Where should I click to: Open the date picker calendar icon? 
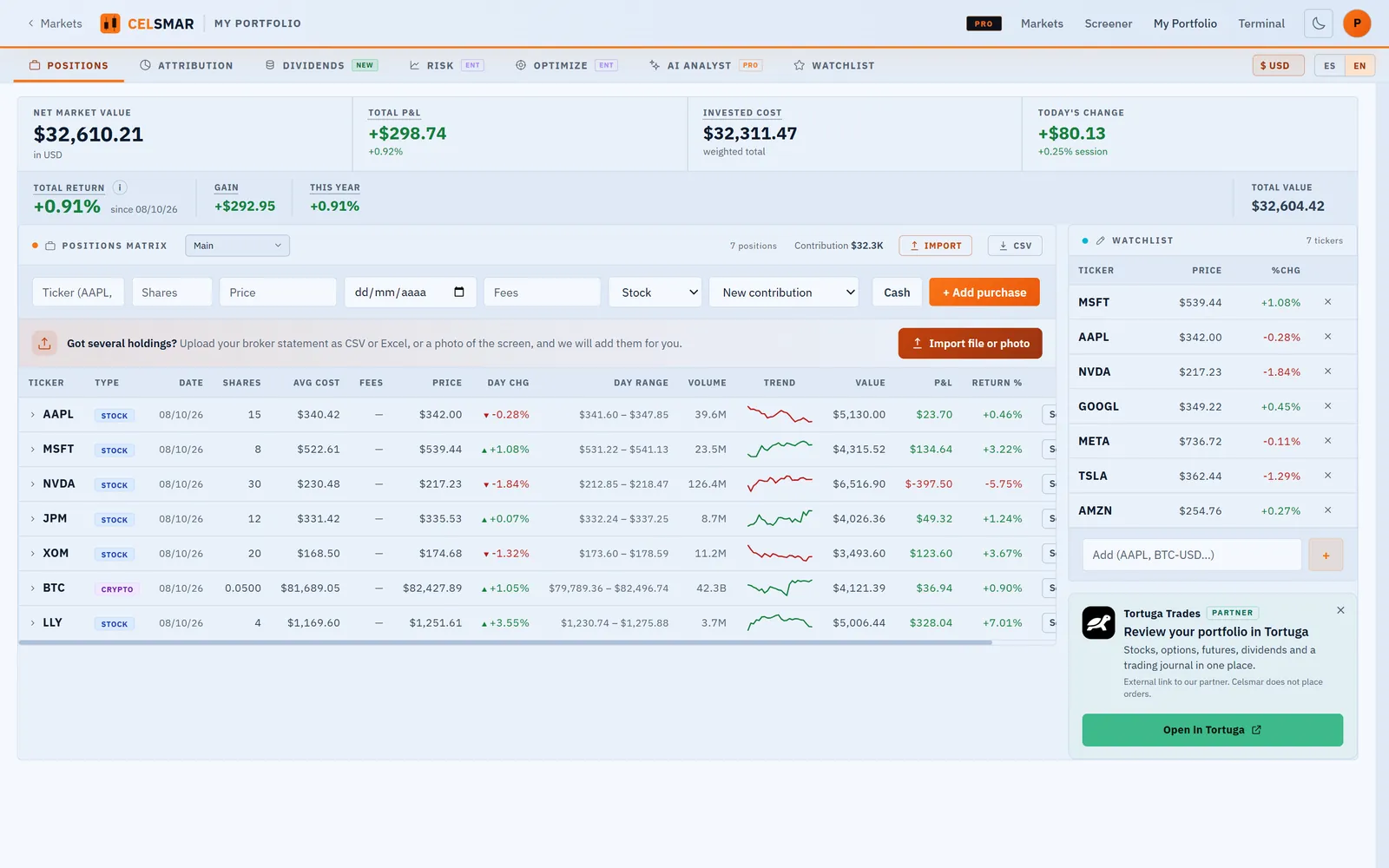[459, 292]
